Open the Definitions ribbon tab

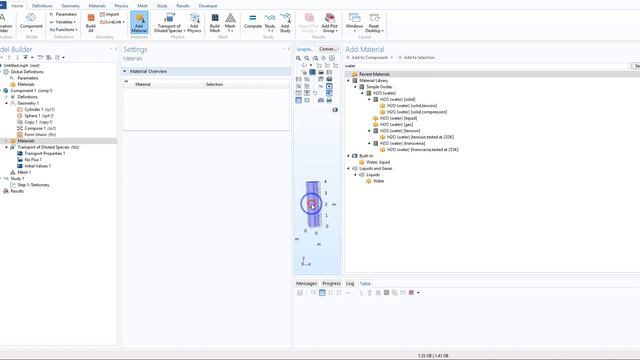click(42, 6)
